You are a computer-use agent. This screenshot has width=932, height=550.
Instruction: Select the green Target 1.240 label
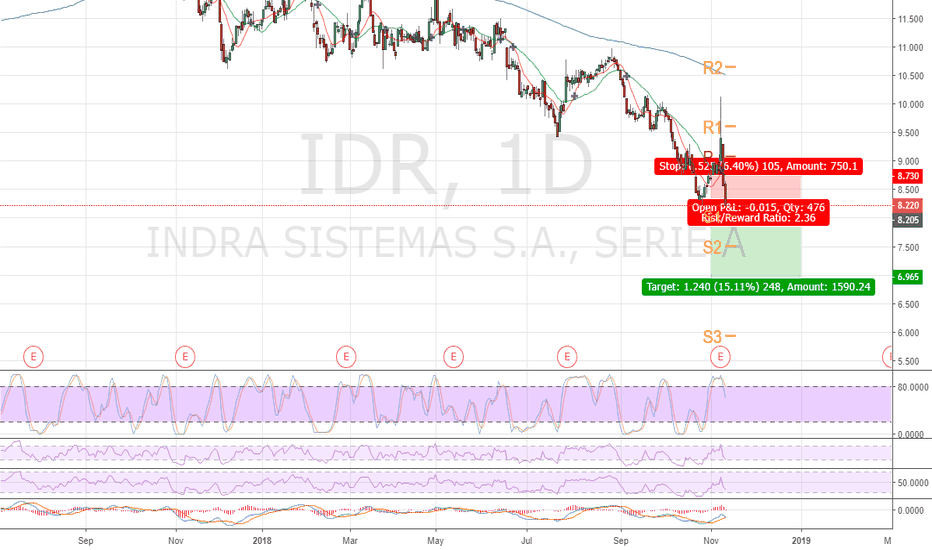tap(758, 287)
